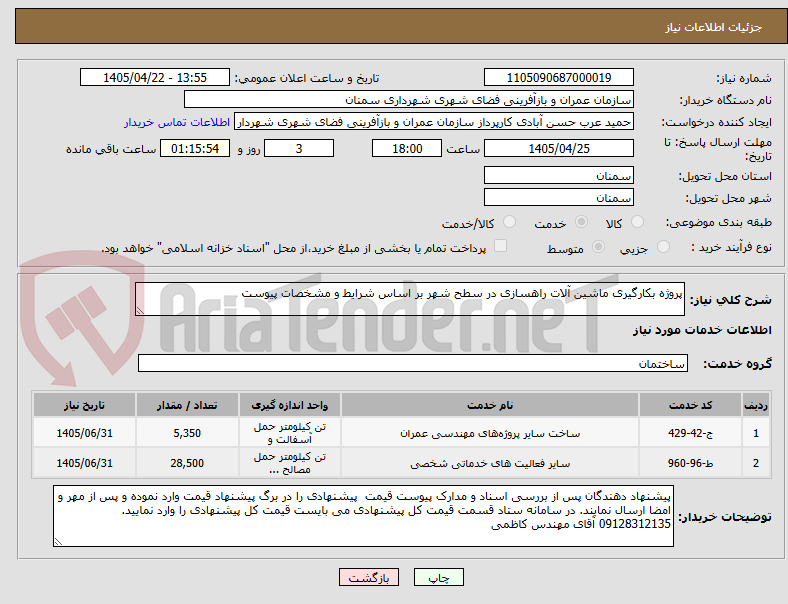
Task: Click row number 1 cell
Action: click(756, 433)
